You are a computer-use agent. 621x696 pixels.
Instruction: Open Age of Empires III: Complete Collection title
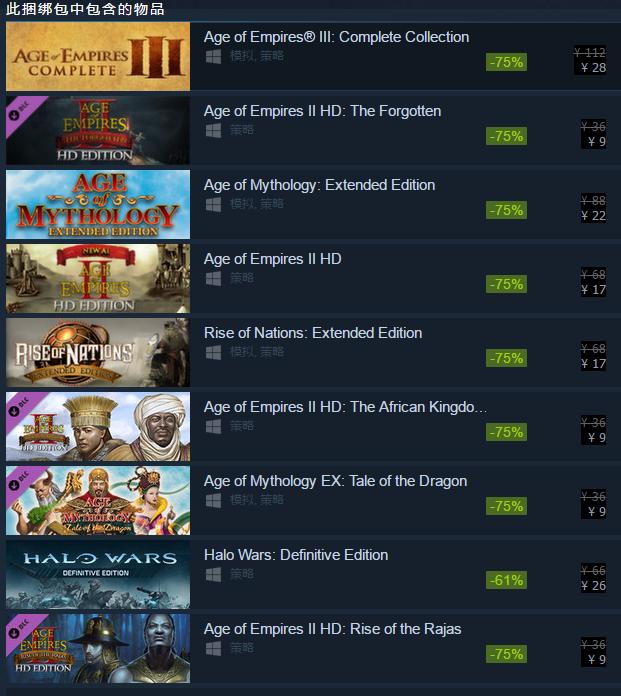[x=336, y=37]
